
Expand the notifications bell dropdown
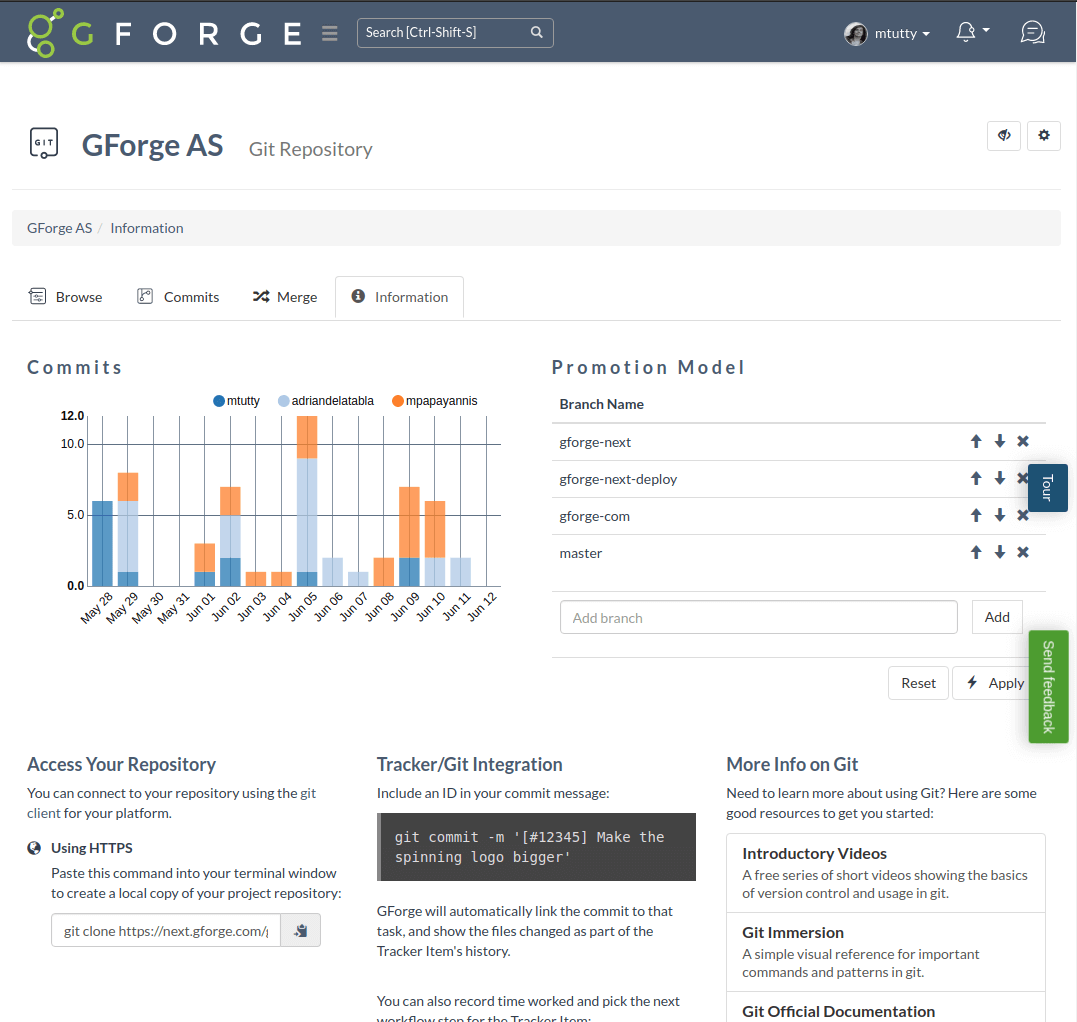coord(972,33)
